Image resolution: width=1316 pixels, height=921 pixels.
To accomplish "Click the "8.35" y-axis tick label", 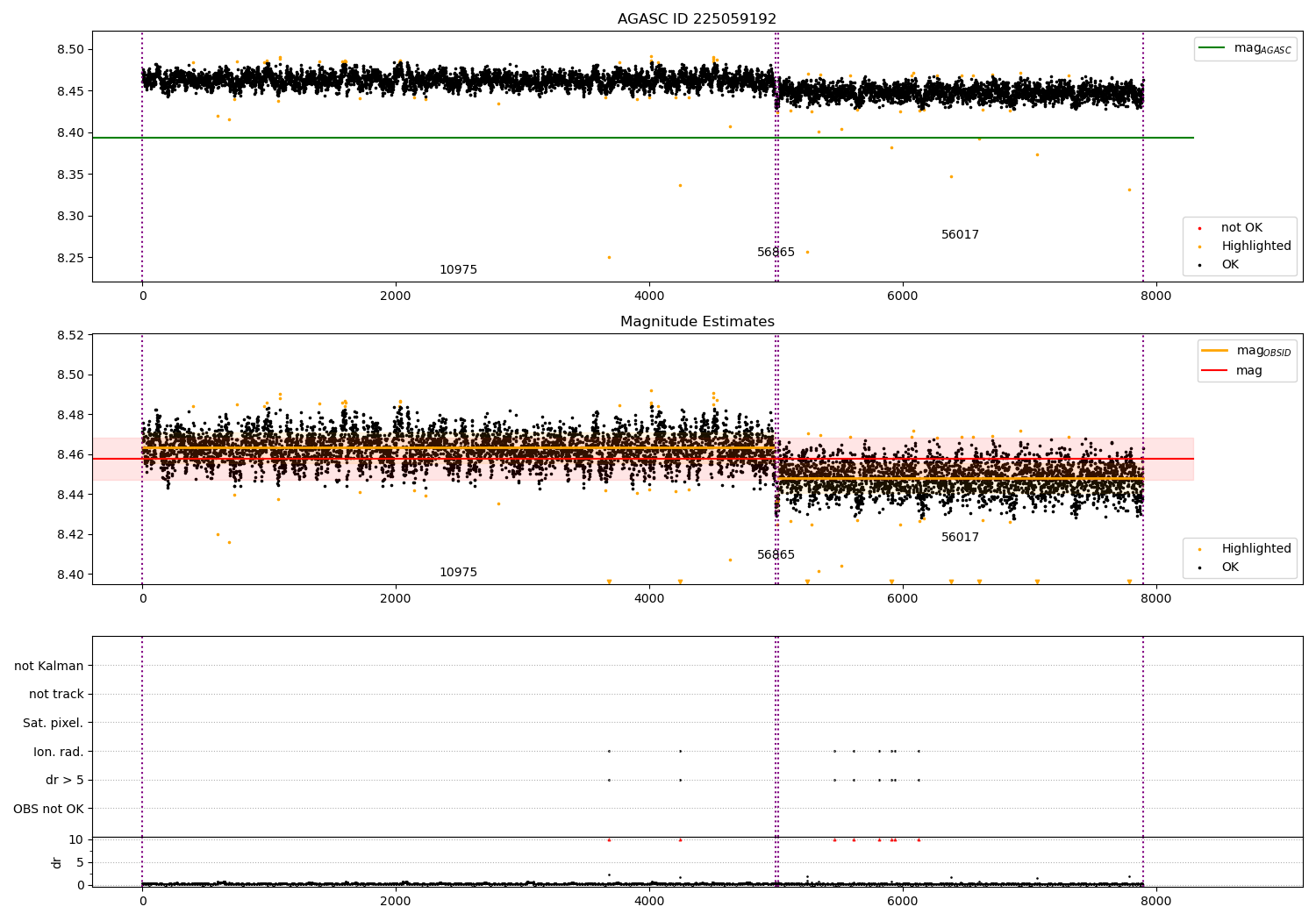I will point(71,175).
